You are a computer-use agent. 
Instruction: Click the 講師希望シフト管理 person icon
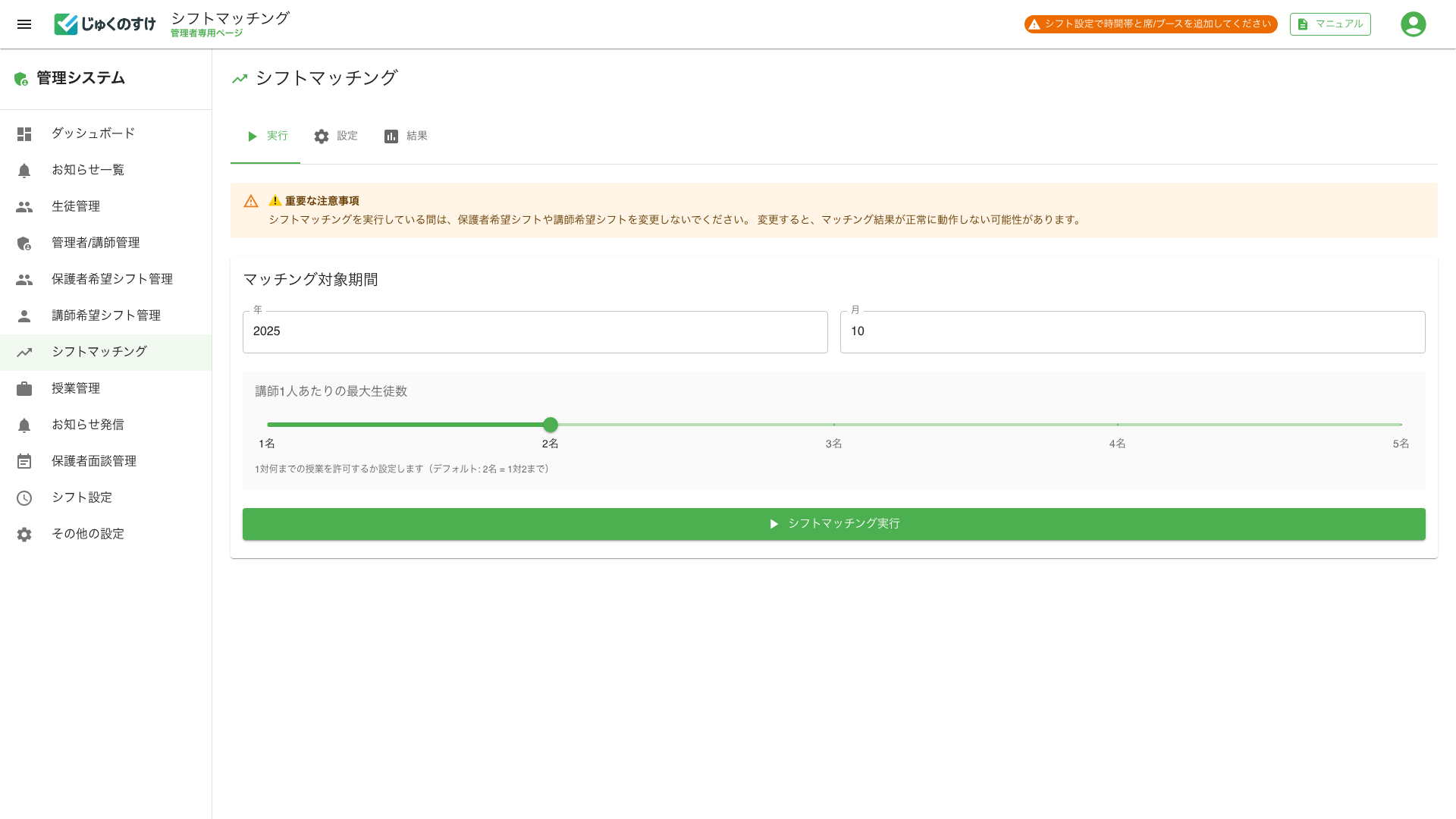pyautogui.click(x=24, y=315)
